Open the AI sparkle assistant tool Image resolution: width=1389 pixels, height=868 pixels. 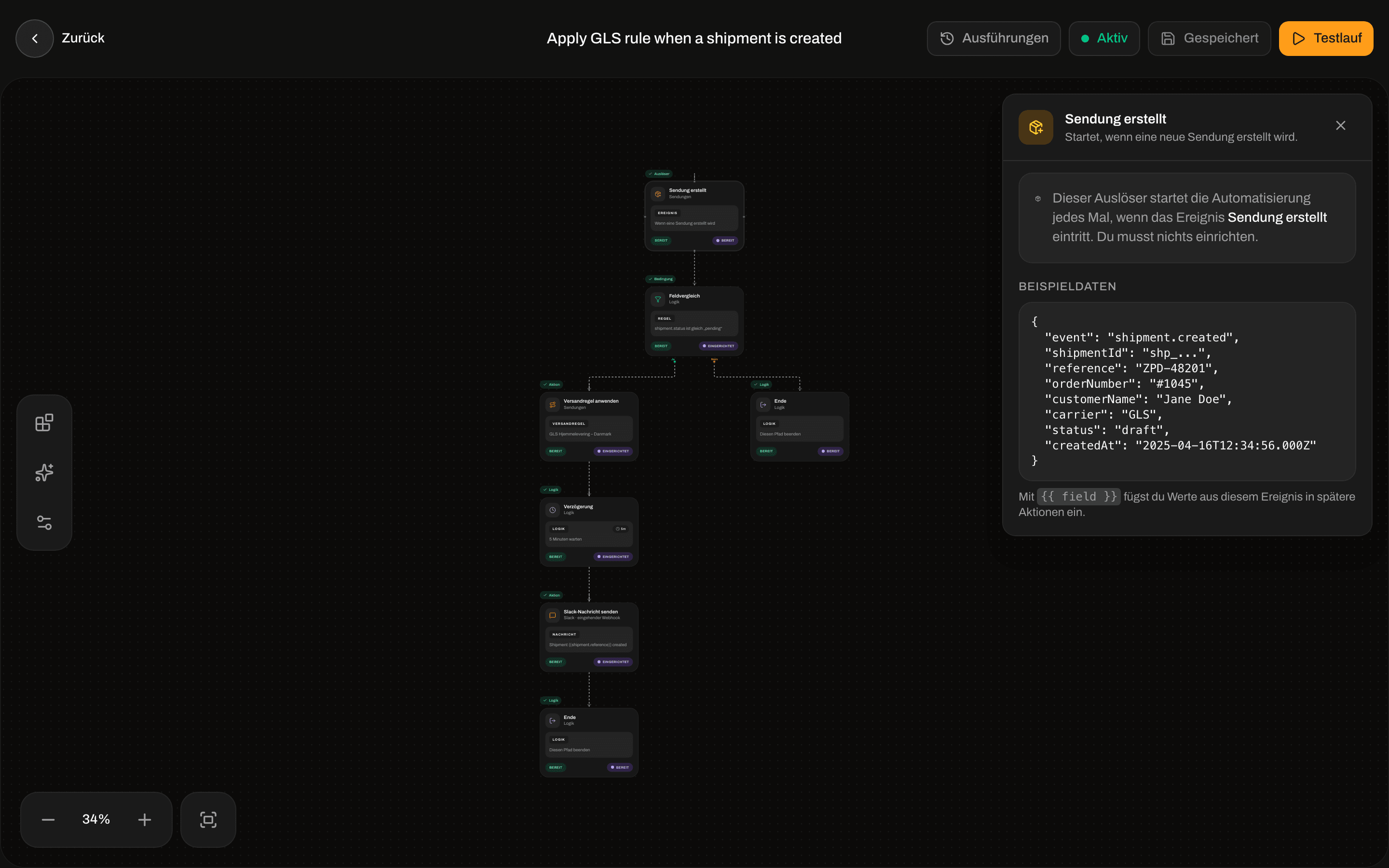[x=44, y=473]
